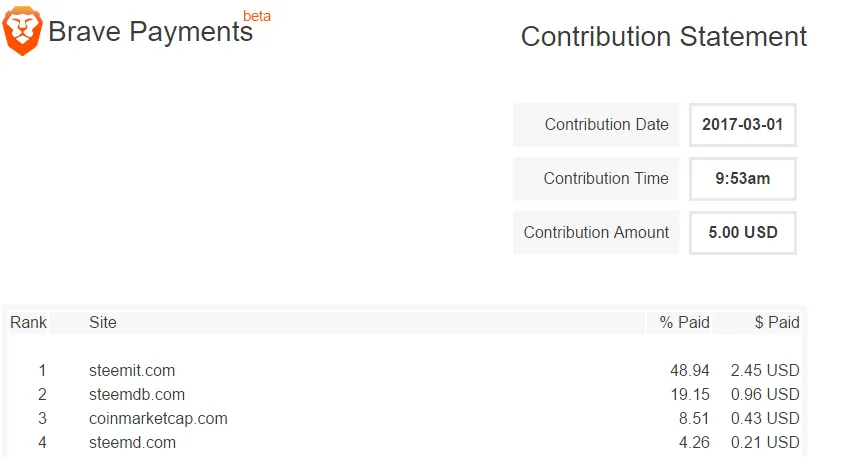The width and height of the screenshot is (852, 457).
Task: Click the Contribution Date label
Action: coord(606,124)
